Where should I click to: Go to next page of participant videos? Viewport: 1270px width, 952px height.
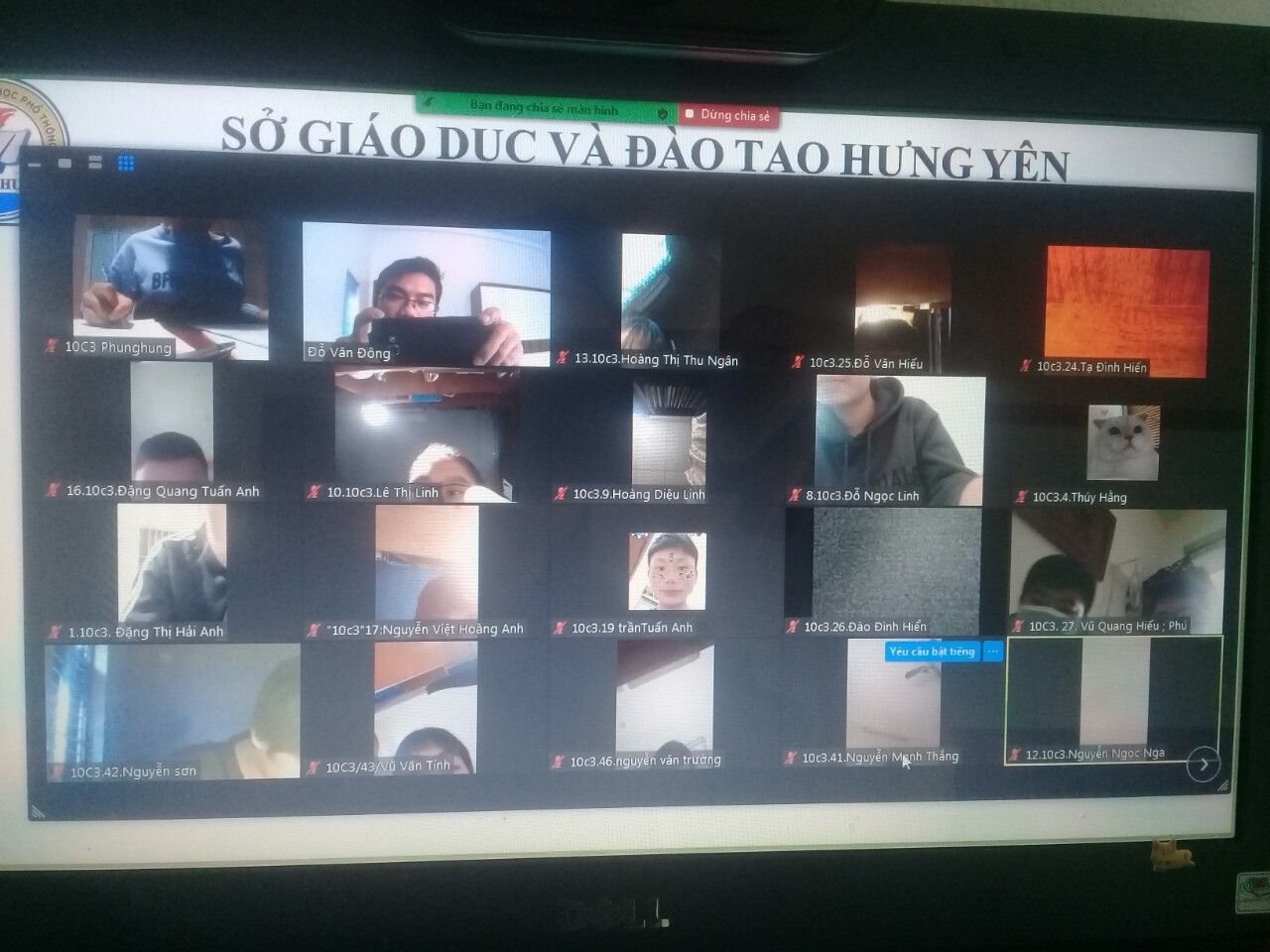point(1203,765)
